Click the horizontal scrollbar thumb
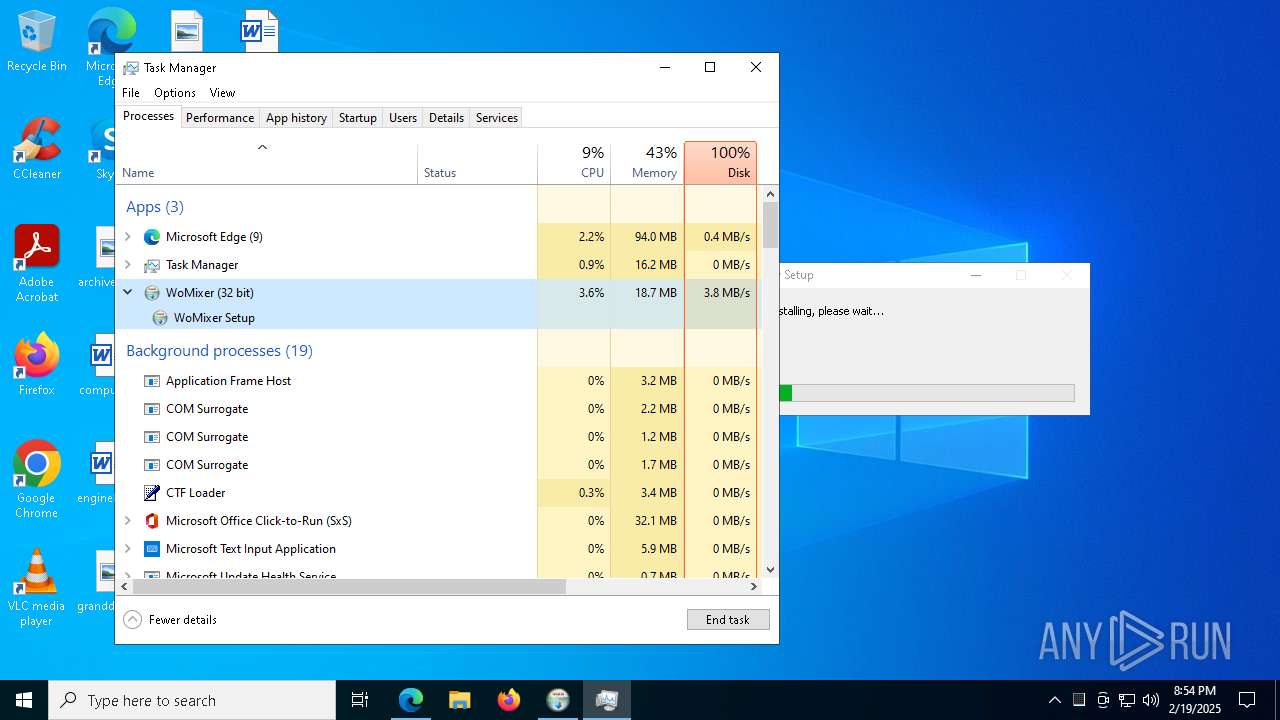Viewport: 1280px width, 720px height. tap(349, 587)
